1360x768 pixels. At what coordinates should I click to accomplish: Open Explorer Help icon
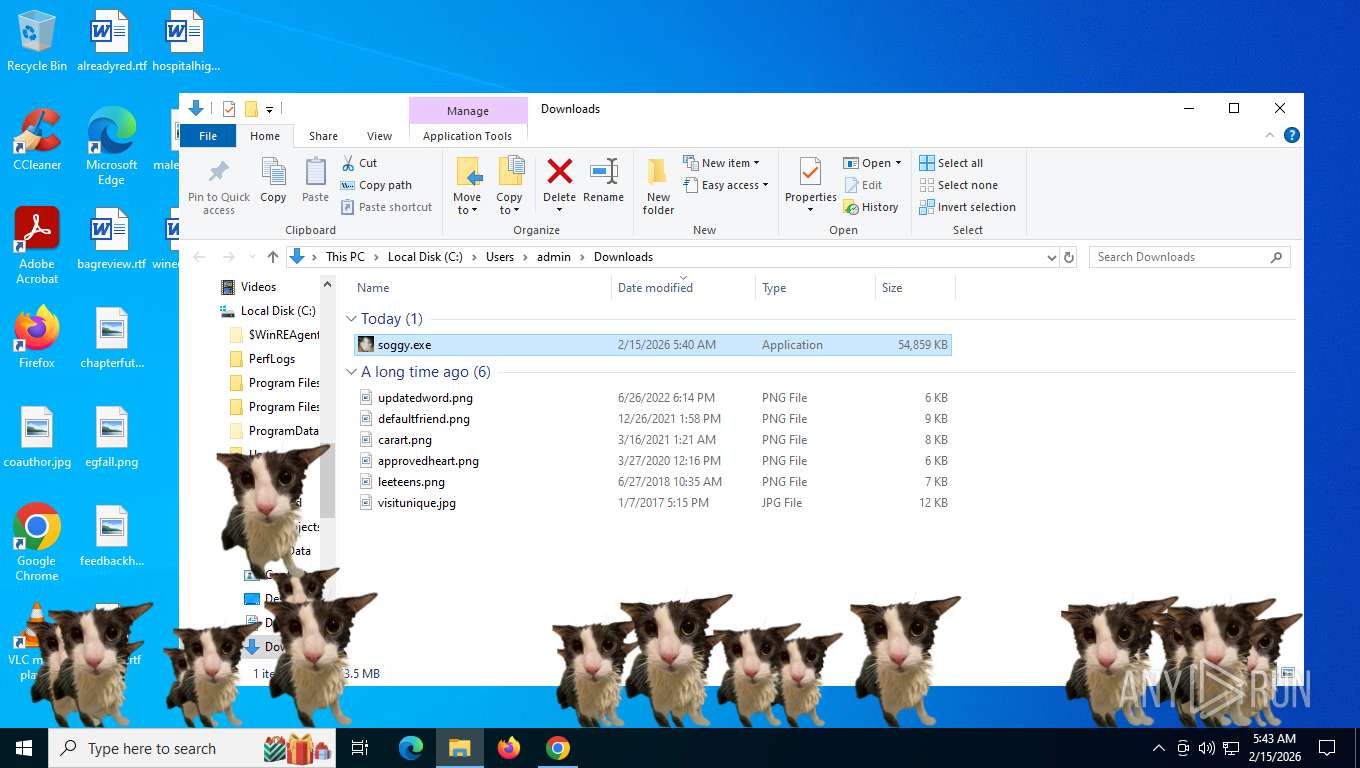coord(1291,135)
